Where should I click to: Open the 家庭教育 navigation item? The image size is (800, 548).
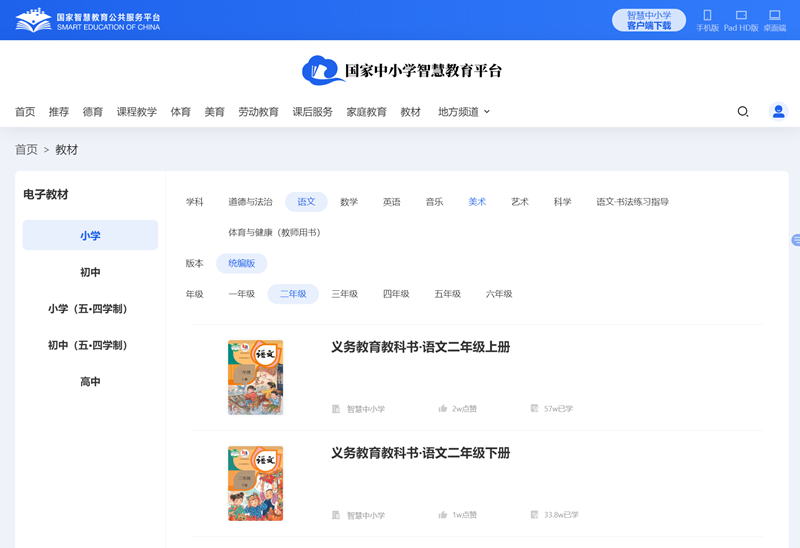click(x=366, y=112)
